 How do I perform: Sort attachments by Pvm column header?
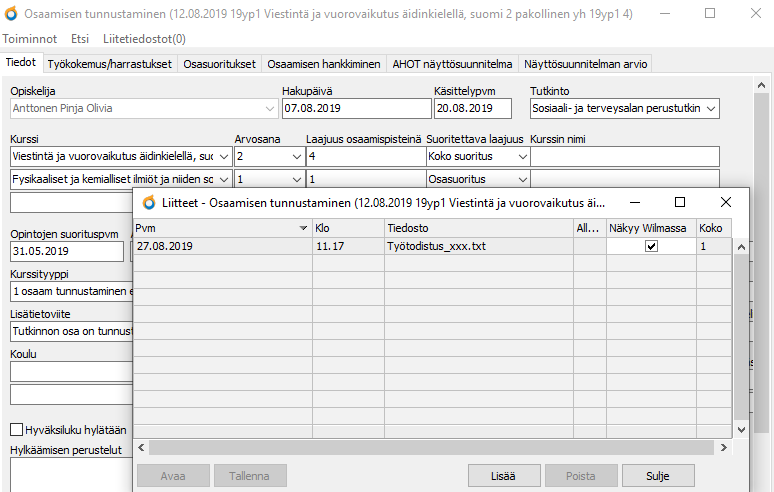click(x=220, y=228)
